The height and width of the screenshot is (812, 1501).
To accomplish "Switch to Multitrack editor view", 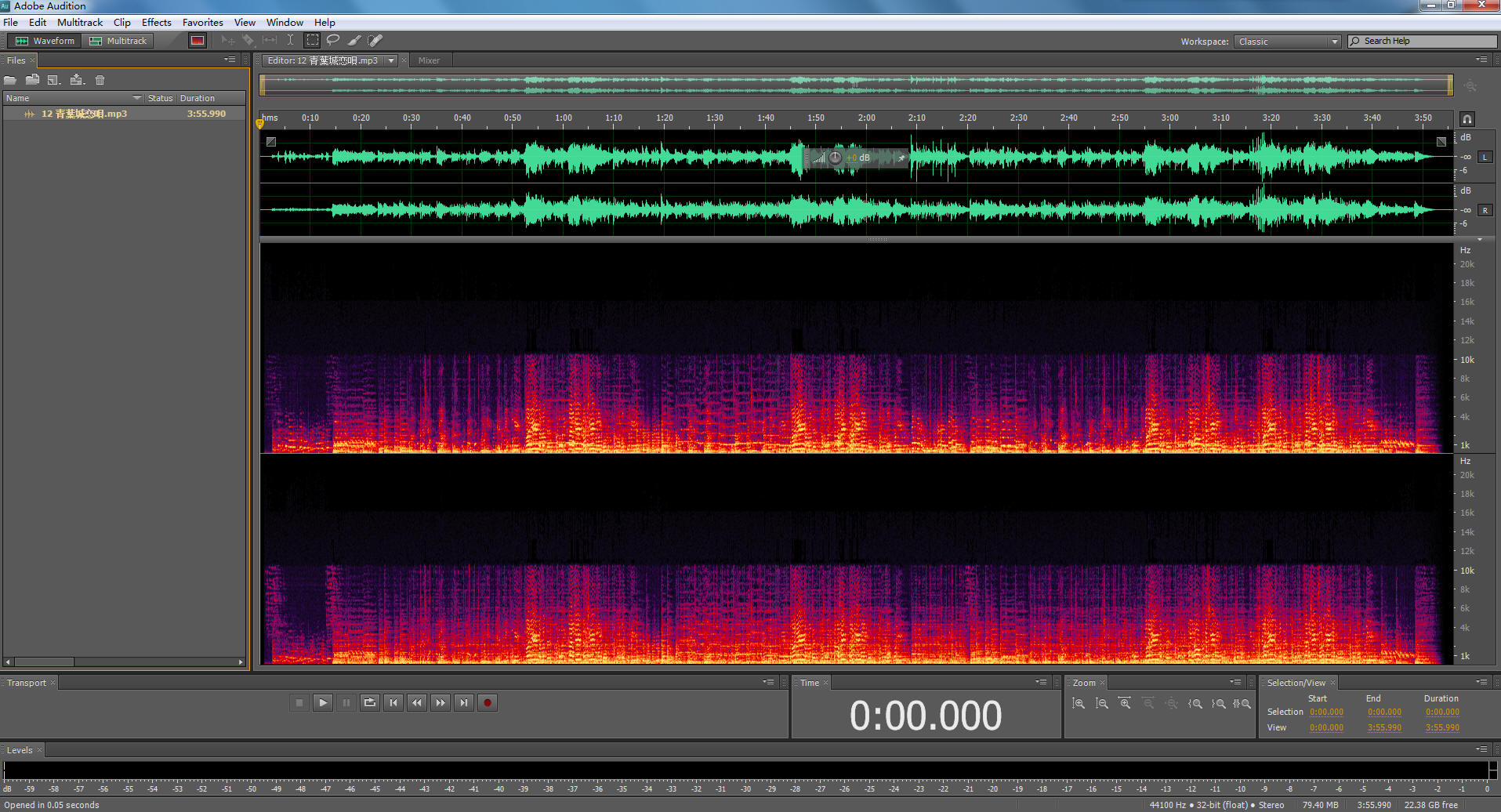I will coord(118,41).
